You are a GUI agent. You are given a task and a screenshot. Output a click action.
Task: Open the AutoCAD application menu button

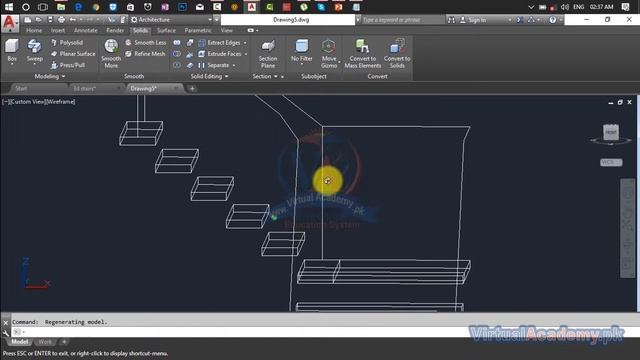(9, 23)
